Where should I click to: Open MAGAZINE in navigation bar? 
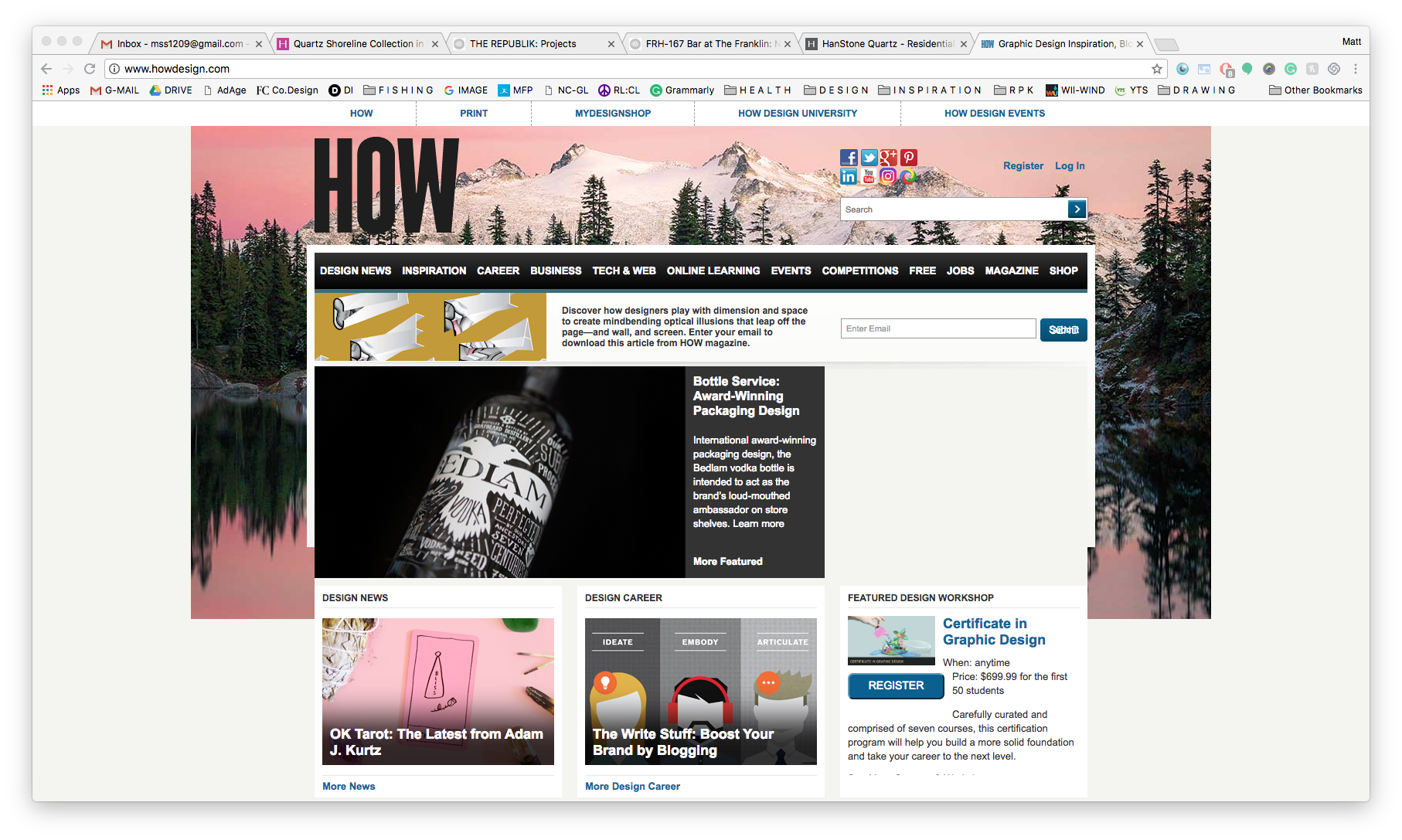click(1012, 270)
